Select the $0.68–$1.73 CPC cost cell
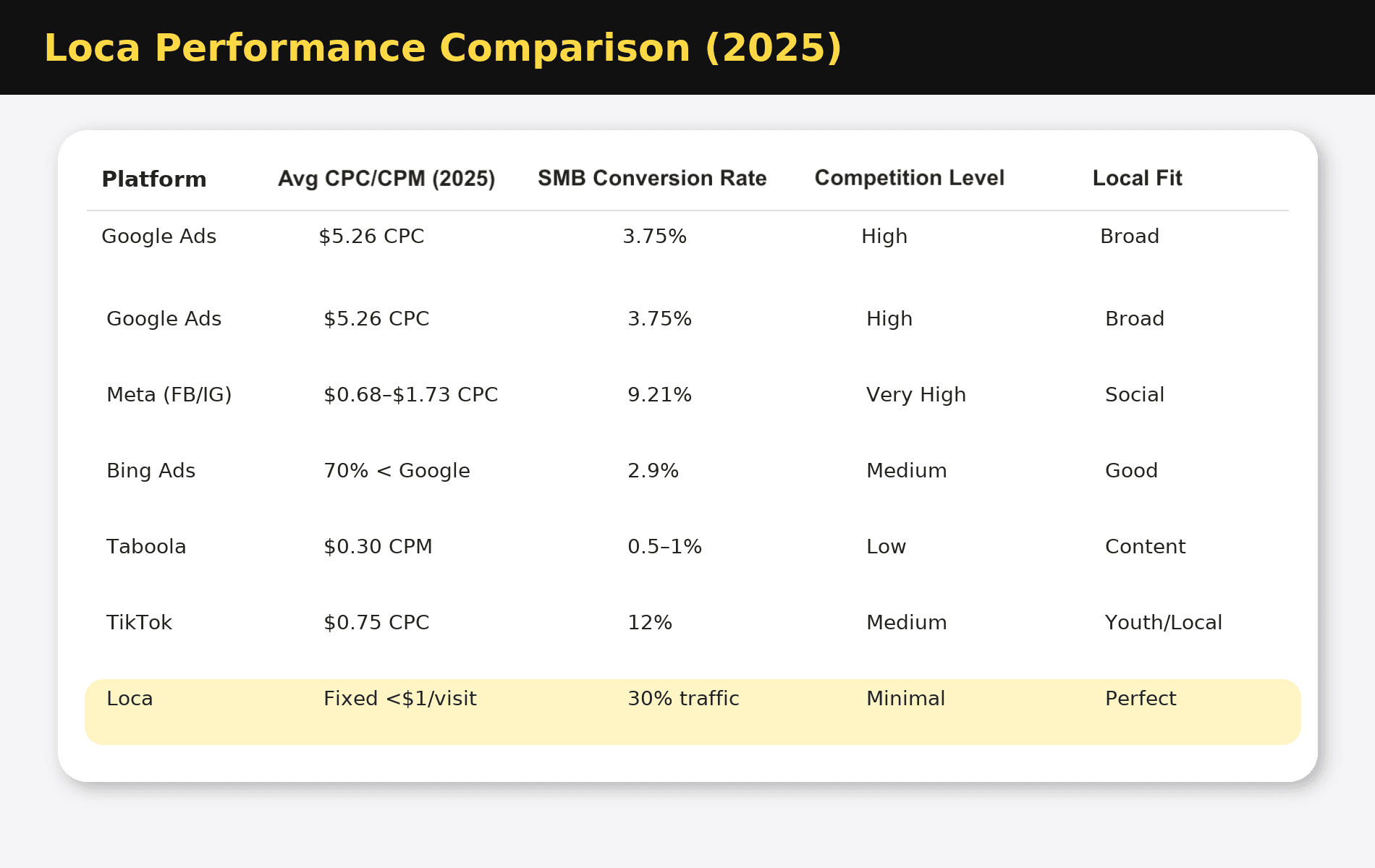The image size is (1375, 868). (x=410, y=395)
